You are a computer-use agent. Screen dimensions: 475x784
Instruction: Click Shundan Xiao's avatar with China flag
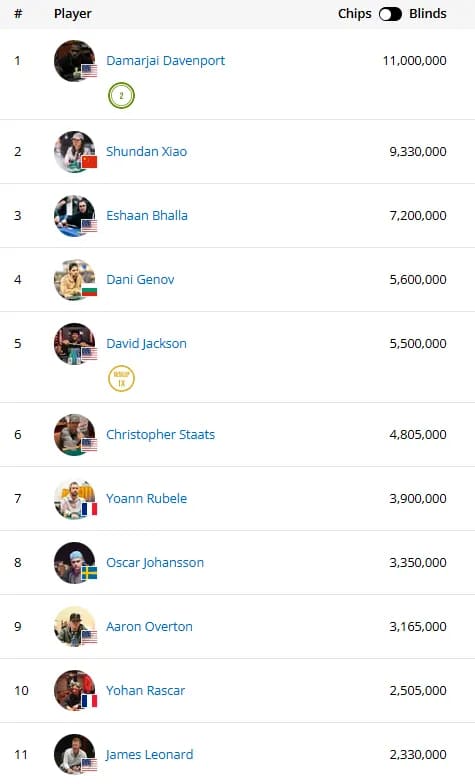[x=75, y=152]
